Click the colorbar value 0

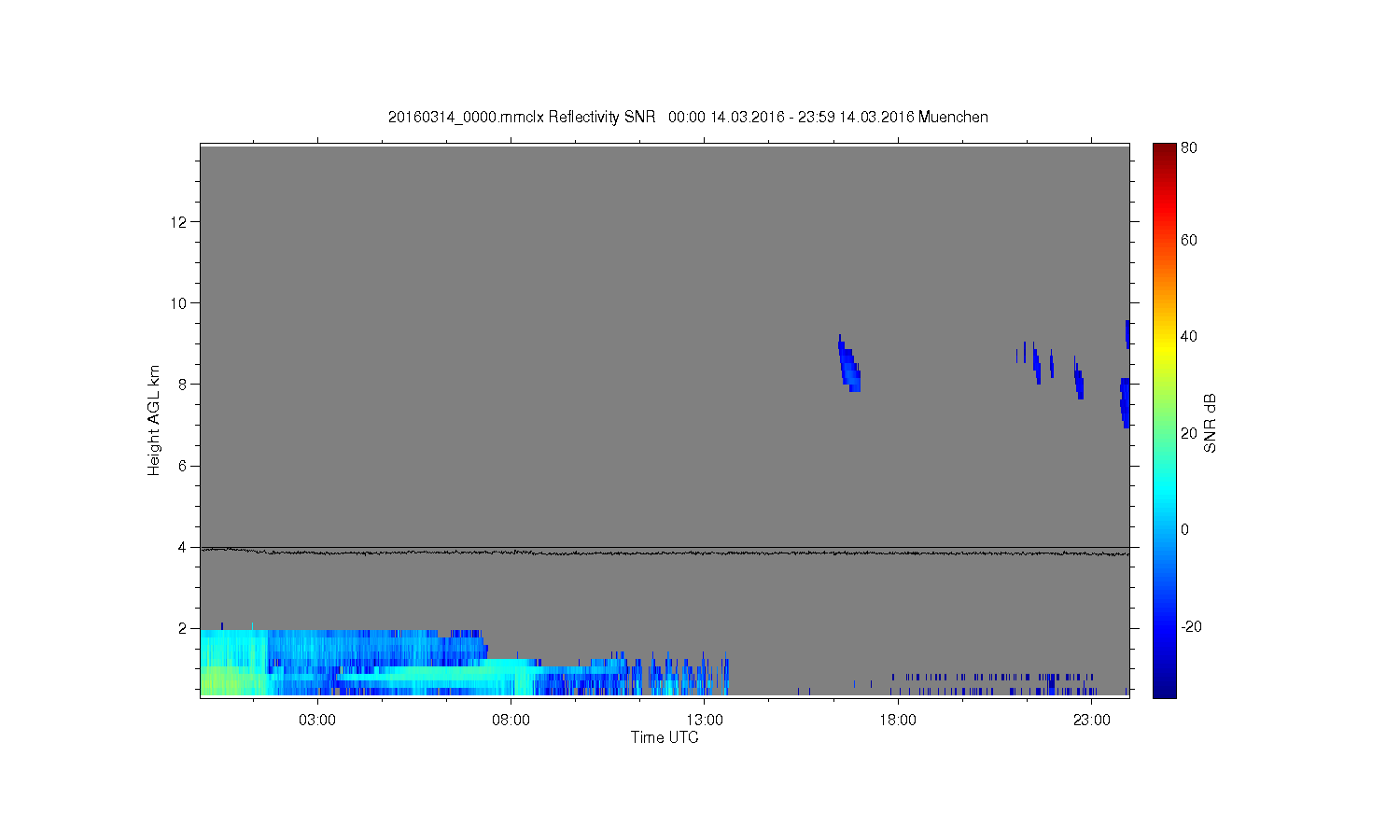click(x=1185, y=530)
